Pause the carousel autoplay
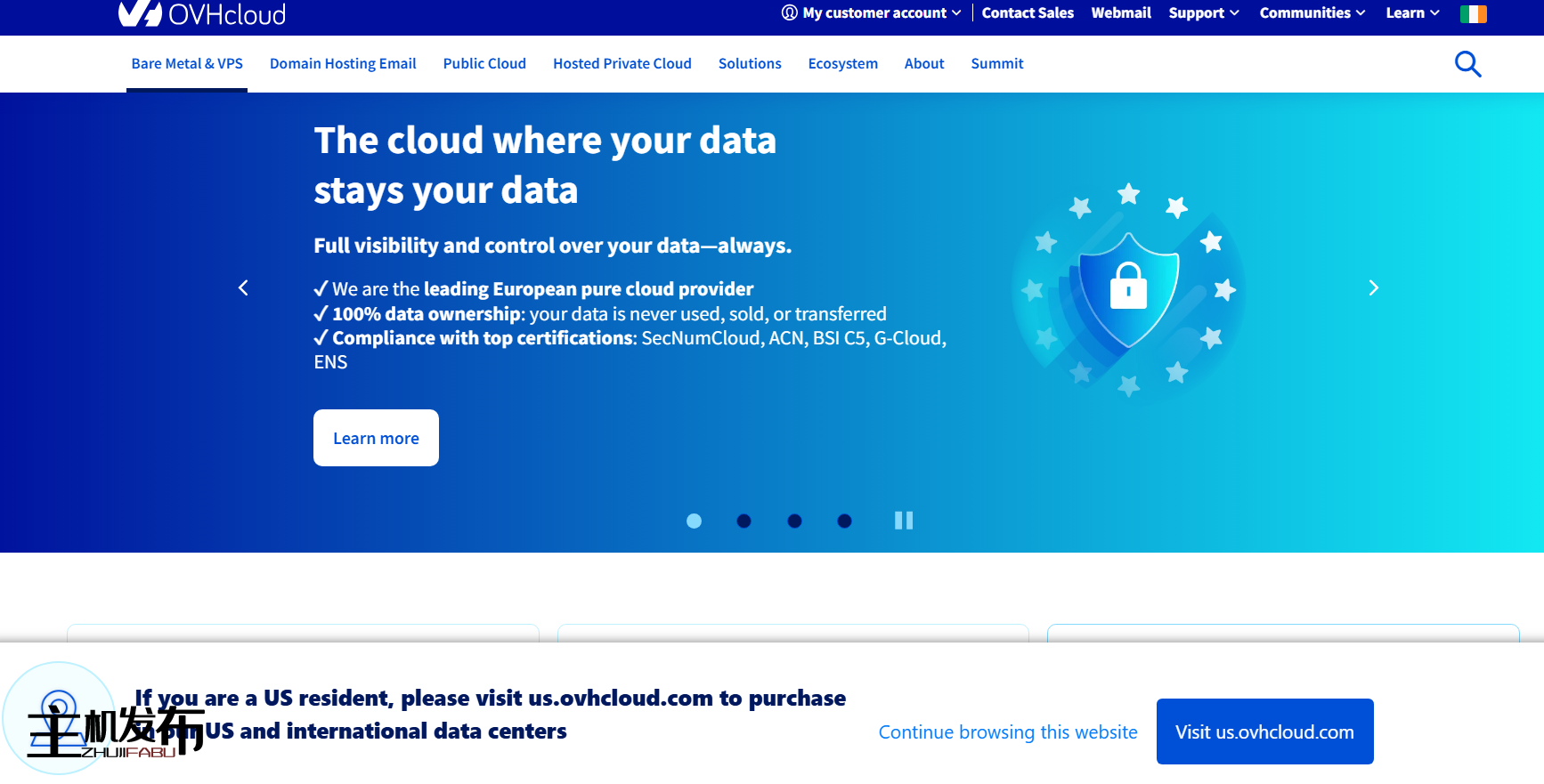The width and height of the screenshot is (1544, 784). 903,521
